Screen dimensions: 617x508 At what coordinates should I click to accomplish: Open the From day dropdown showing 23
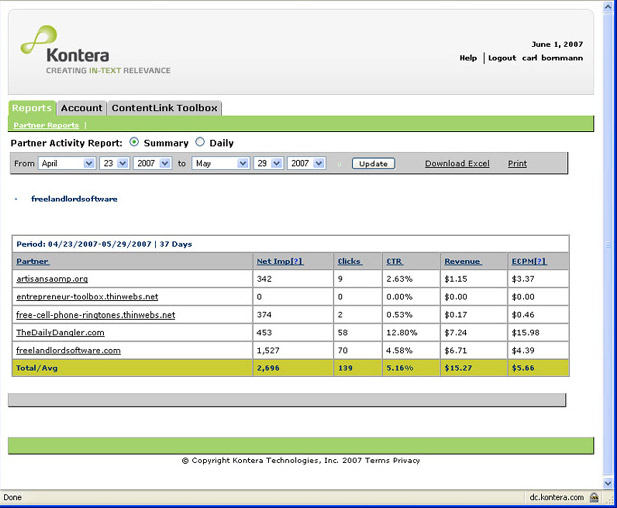coord(115,163)
